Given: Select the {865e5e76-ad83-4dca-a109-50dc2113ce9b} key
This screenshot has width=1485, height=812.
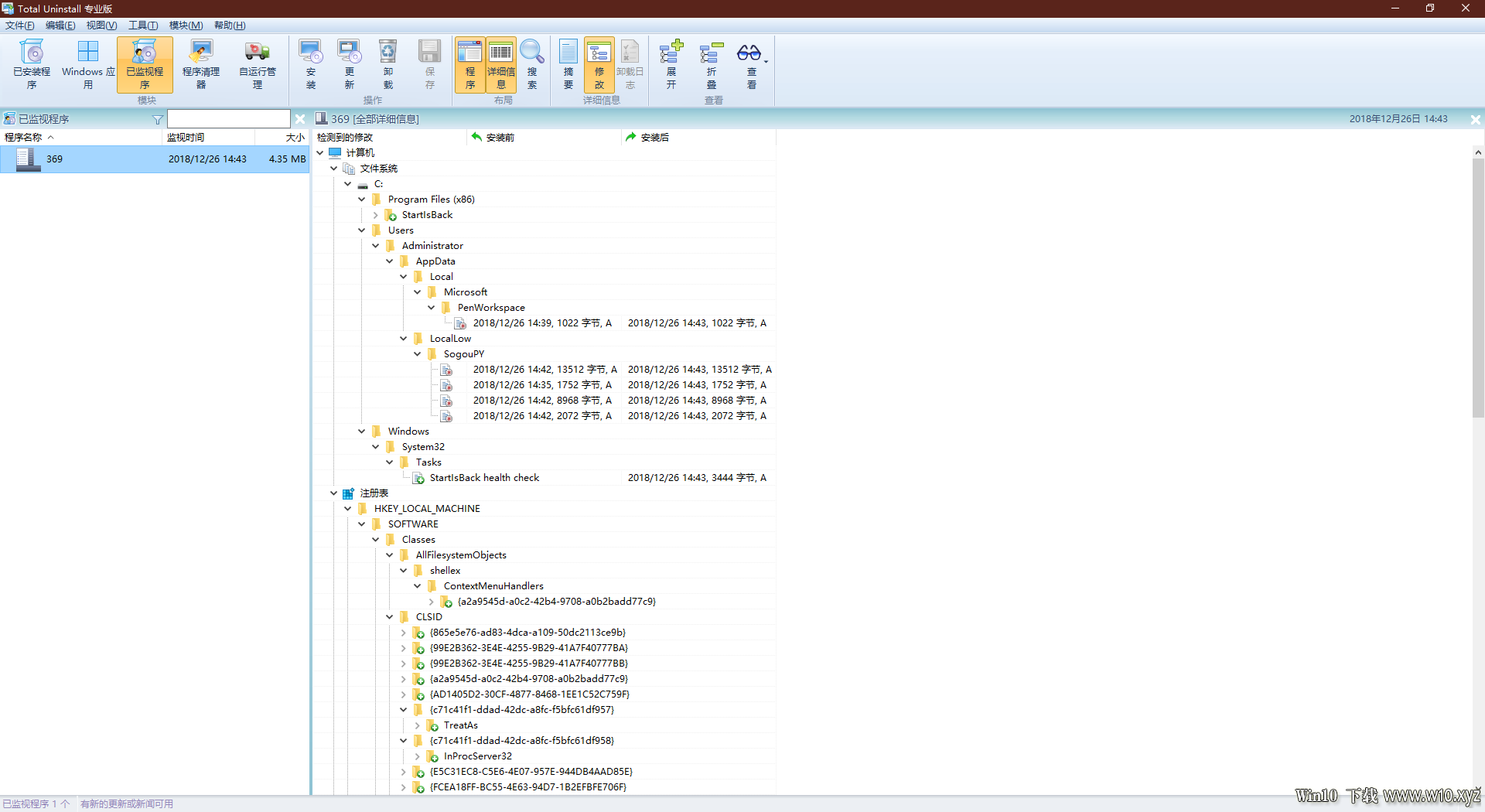Looking at the screenshot, I should pyautogui.click(x=527, y=632).
